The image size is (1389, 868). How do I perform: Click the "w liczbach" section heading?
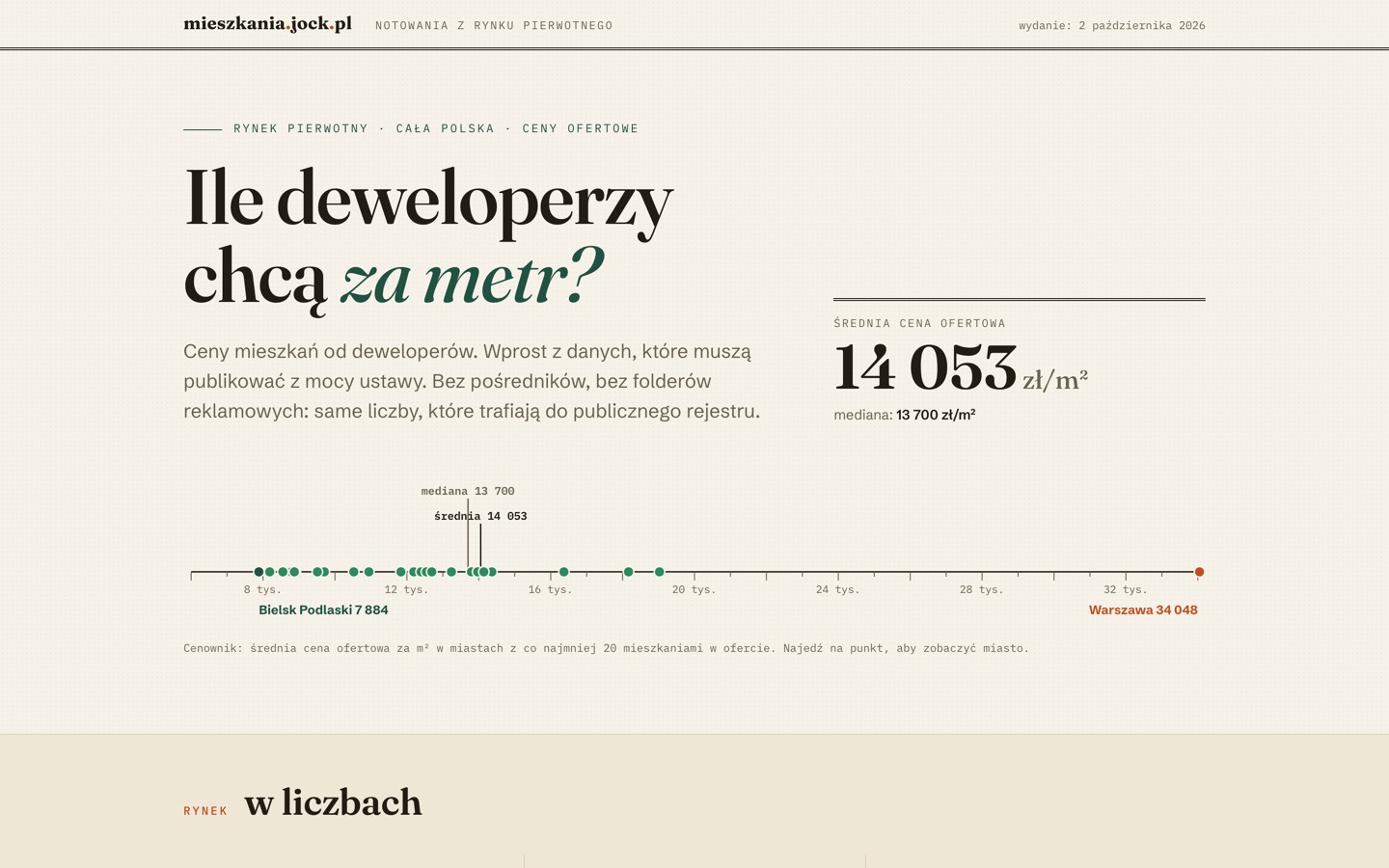tap(333, 802)
